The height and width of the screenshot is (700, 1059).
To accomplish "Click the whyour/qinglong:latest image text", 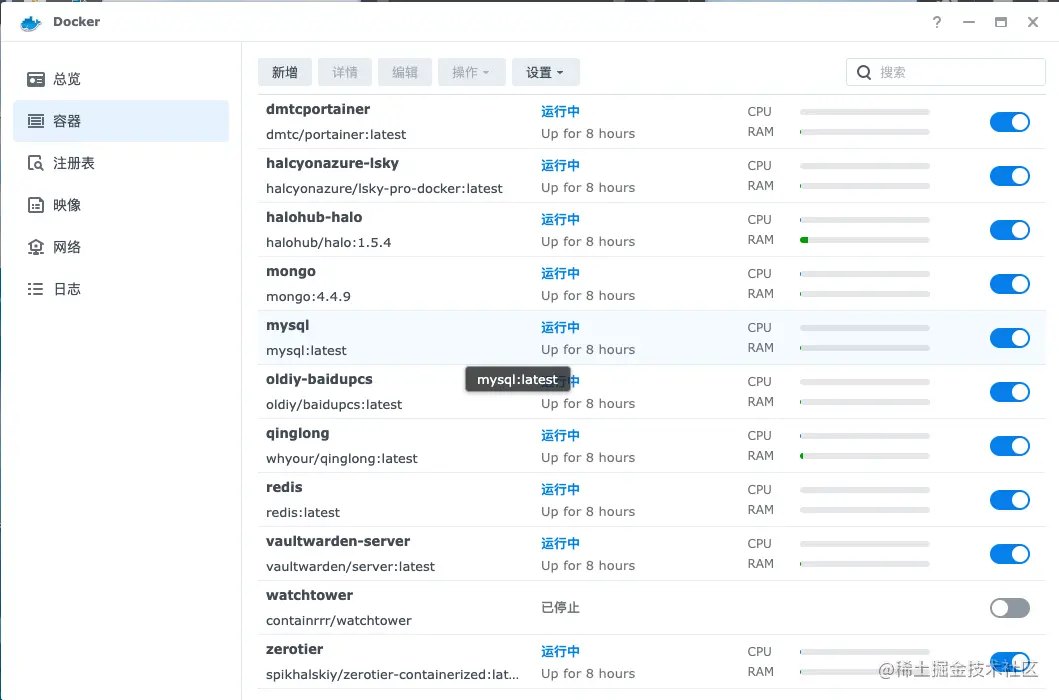I will (x=342, y=459).
